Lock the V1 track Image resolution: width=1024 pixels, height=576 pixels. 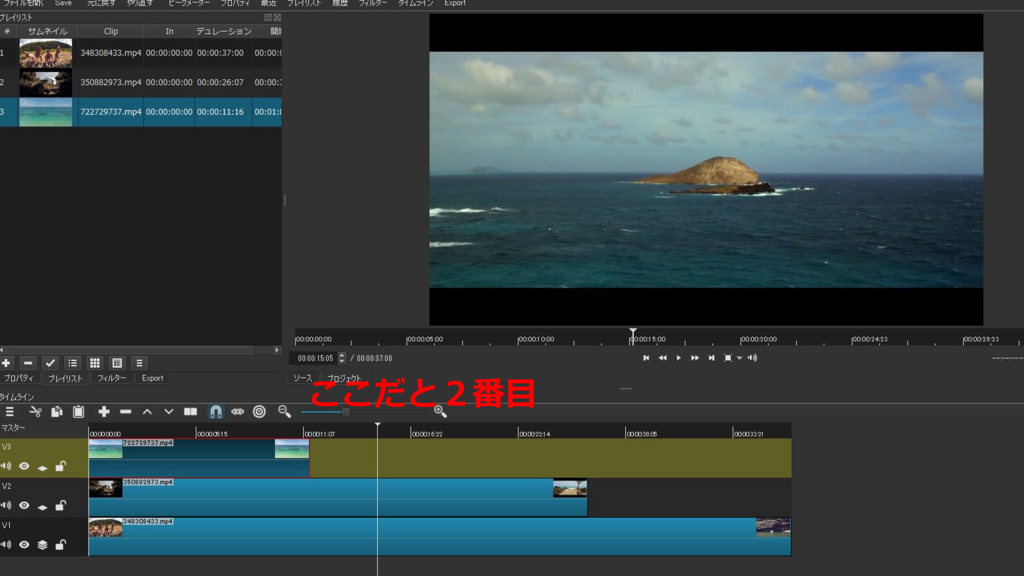coord(61,545)
